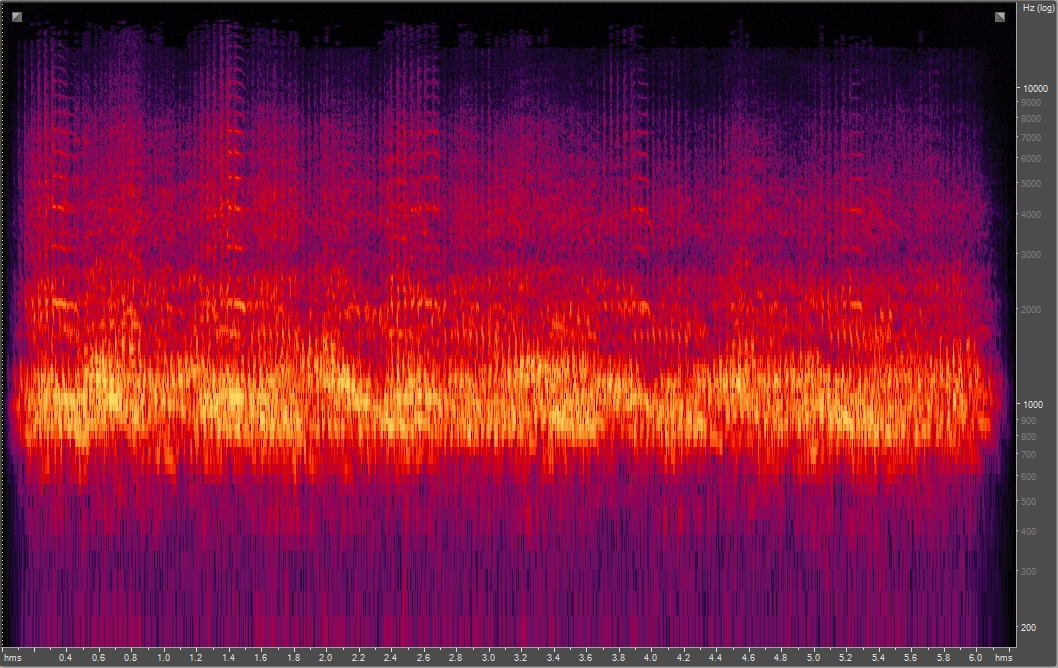
Task: Select the 1000 Hz frequency label
Action: [x=1032, y=402]
